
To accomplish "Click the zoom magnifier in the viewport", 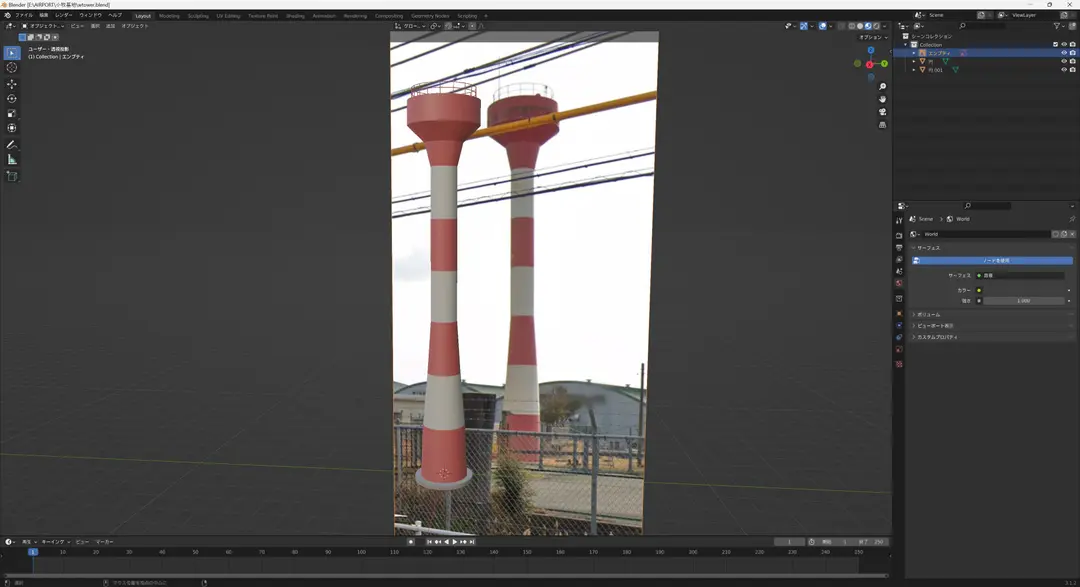I will point(882,87).
